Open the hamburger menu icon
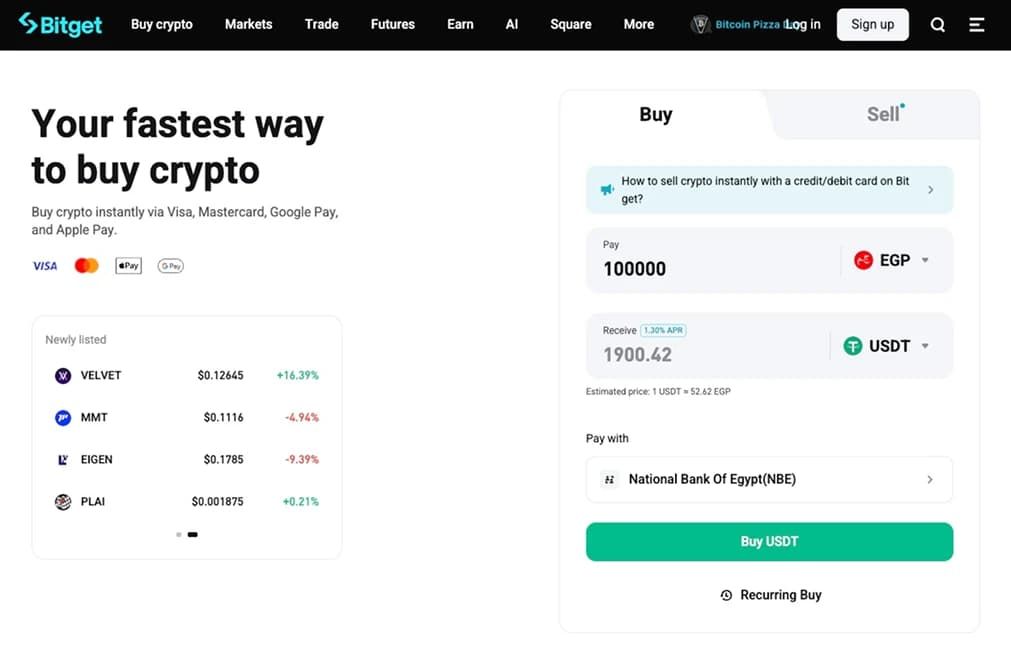Viewport: 1011px width, 654px height. coord(977,25)
